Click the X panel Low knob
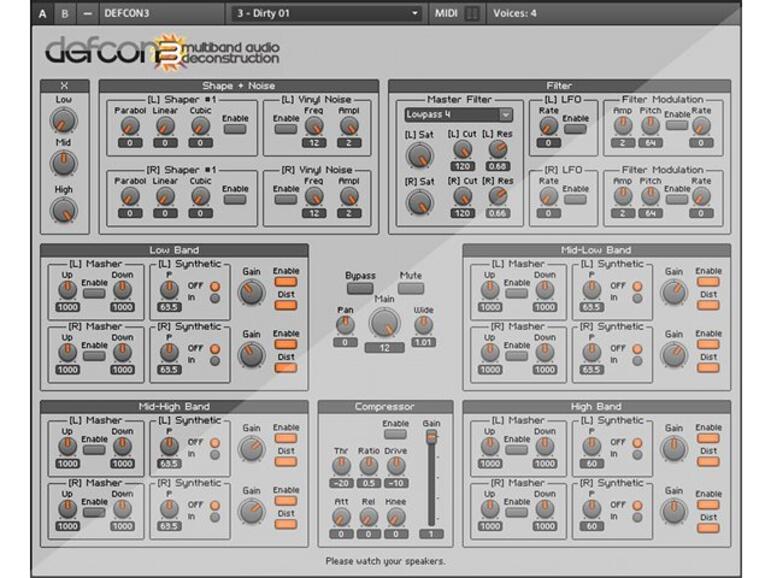Screen dimensions: 770x578 64,120
